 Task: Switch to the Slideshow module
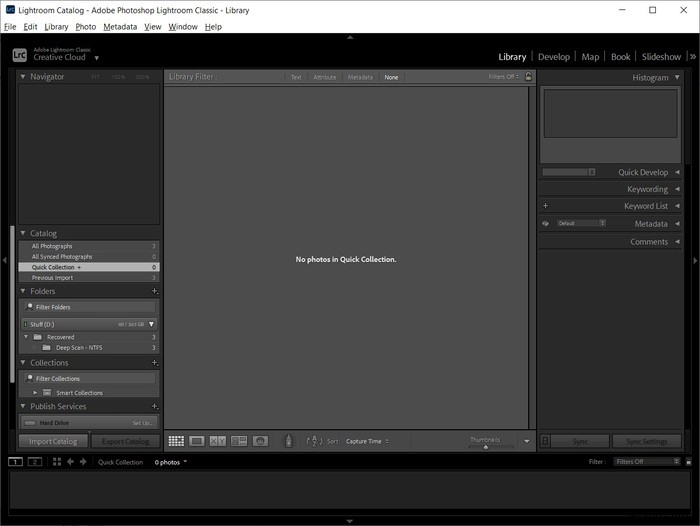click(661, 57)
